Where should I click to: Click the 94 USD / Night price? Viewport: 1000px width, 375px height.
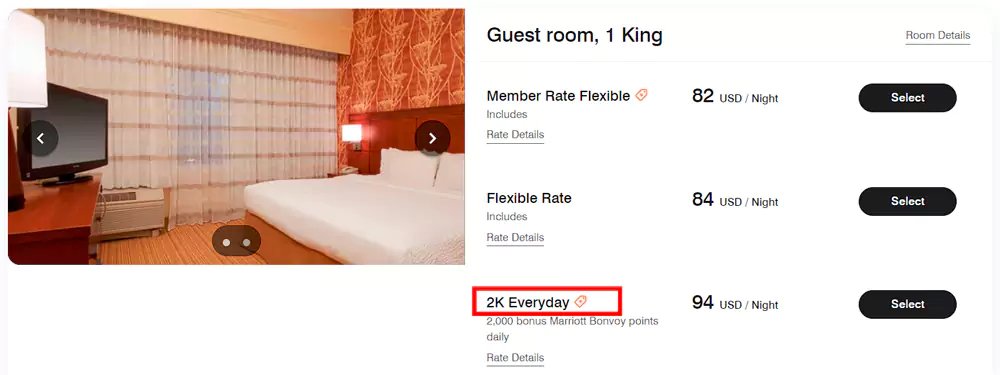click(x=735, y=303)
